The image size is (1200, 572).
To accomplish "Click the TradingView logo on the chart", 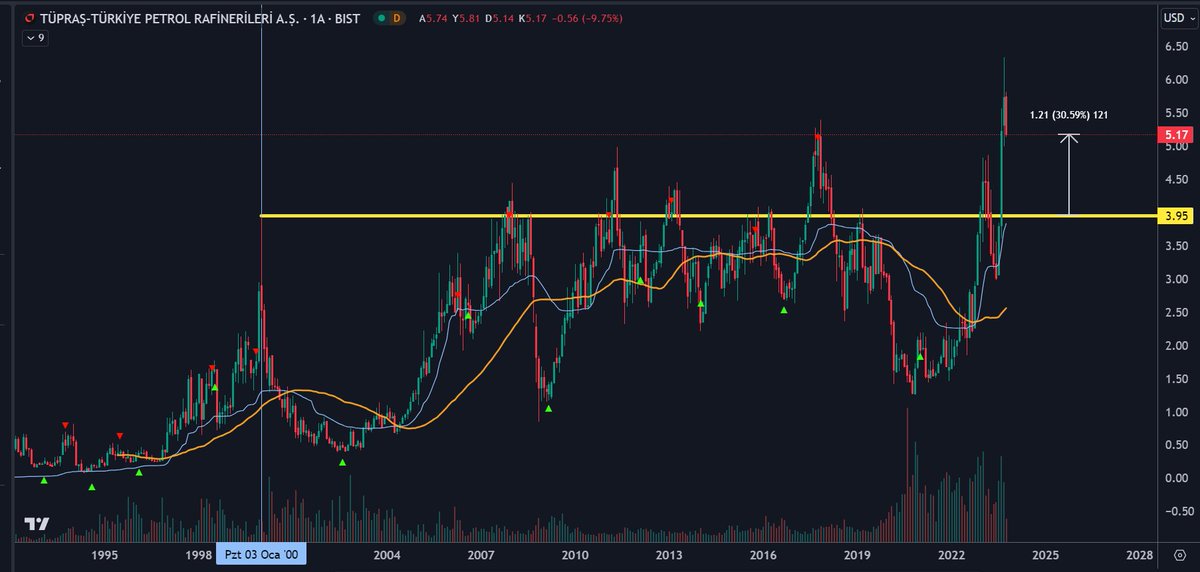I will [38, 524].
